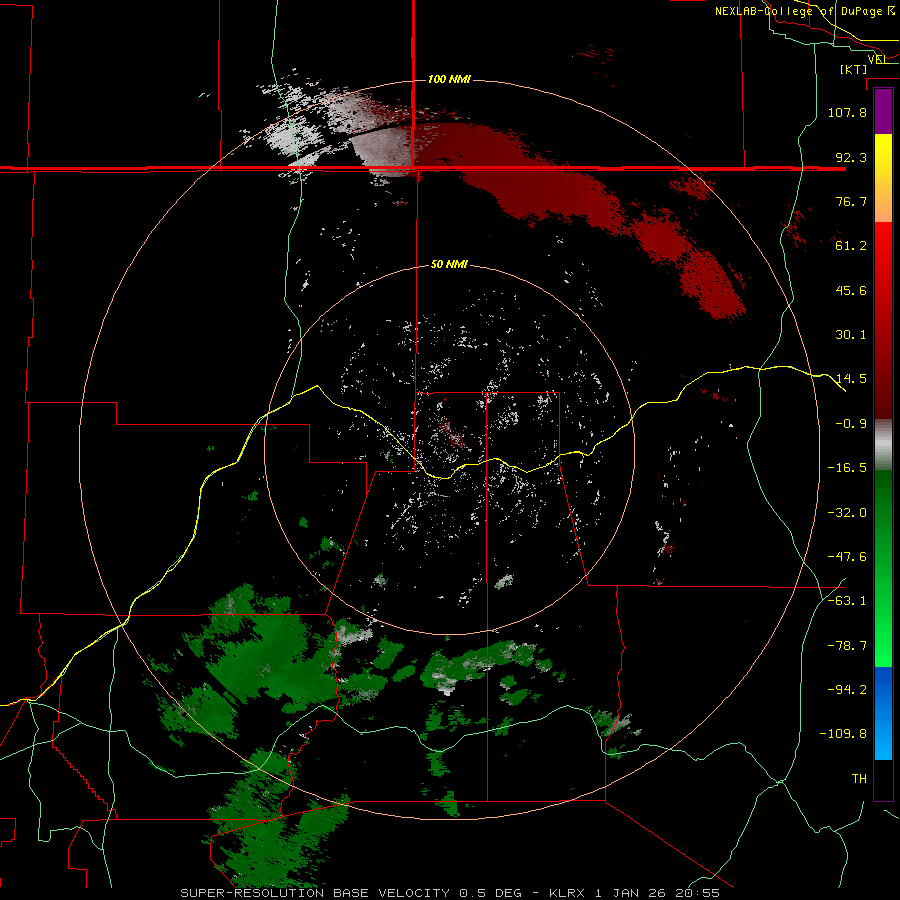Click the 100 NMI range ring label
Viewport: 900px width, 900px height.
tap(449, 79)
